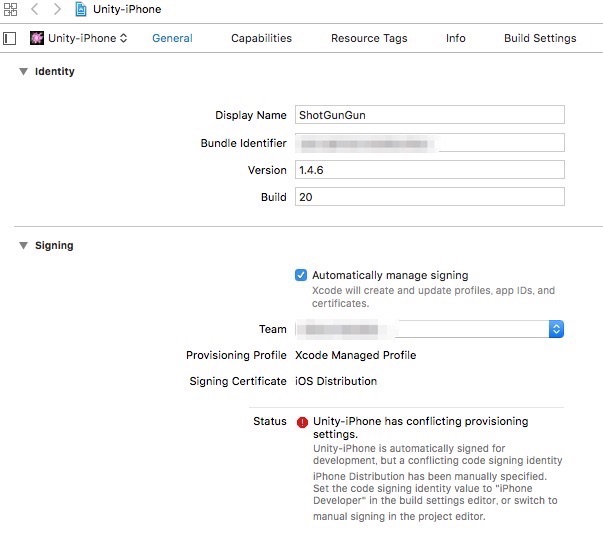Focus the Version field showing 1.4.6
This screenshot has height=533, width=603.
pyautogui.click(x=430, y=170)
